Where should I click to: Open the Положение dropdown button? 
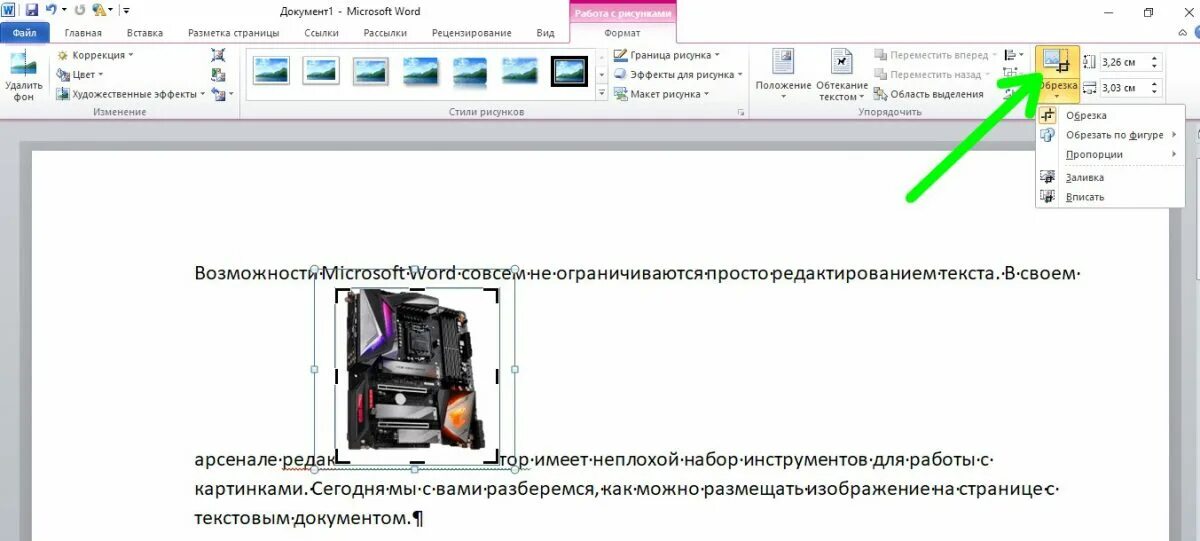783,75
